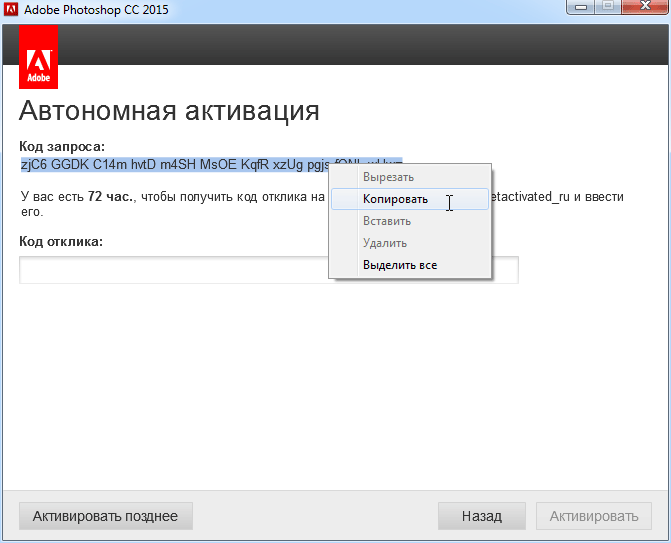Select Выделить все in the context menu
This screenshot has width=671, height=543.
(410, 265)
